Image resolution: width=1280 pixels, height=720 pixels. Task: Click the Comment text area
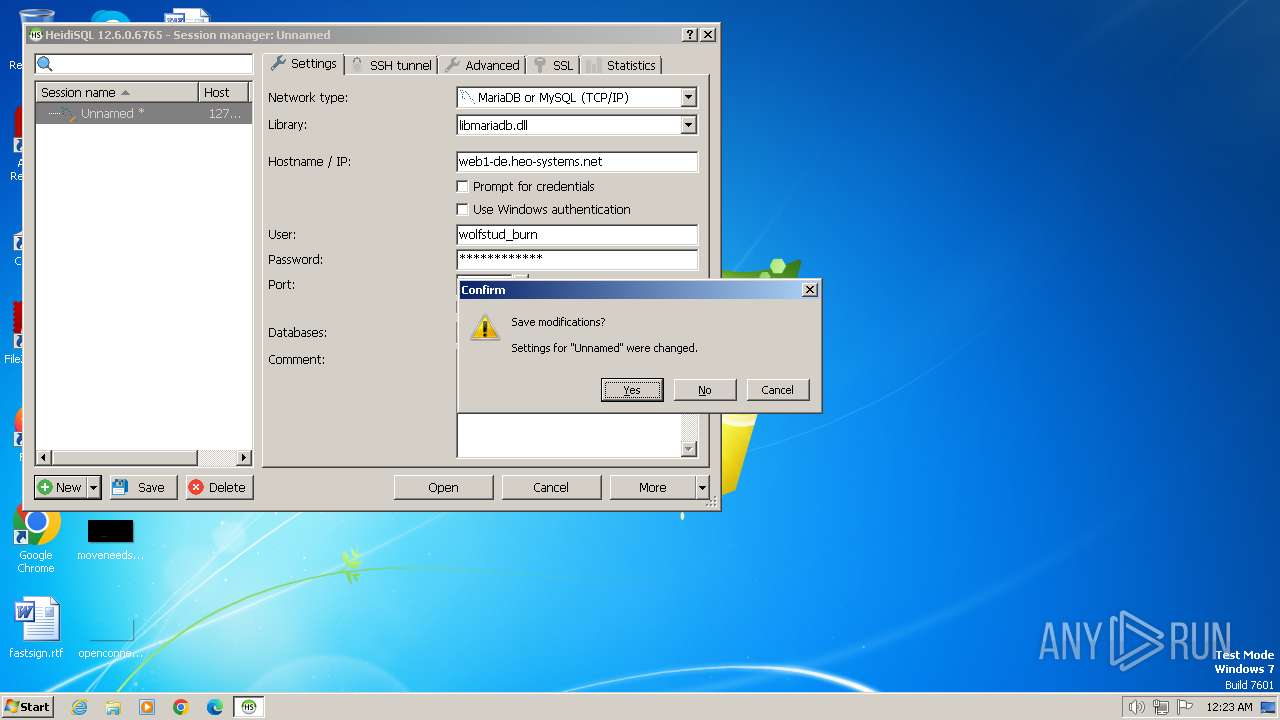[x=569, y=436]
